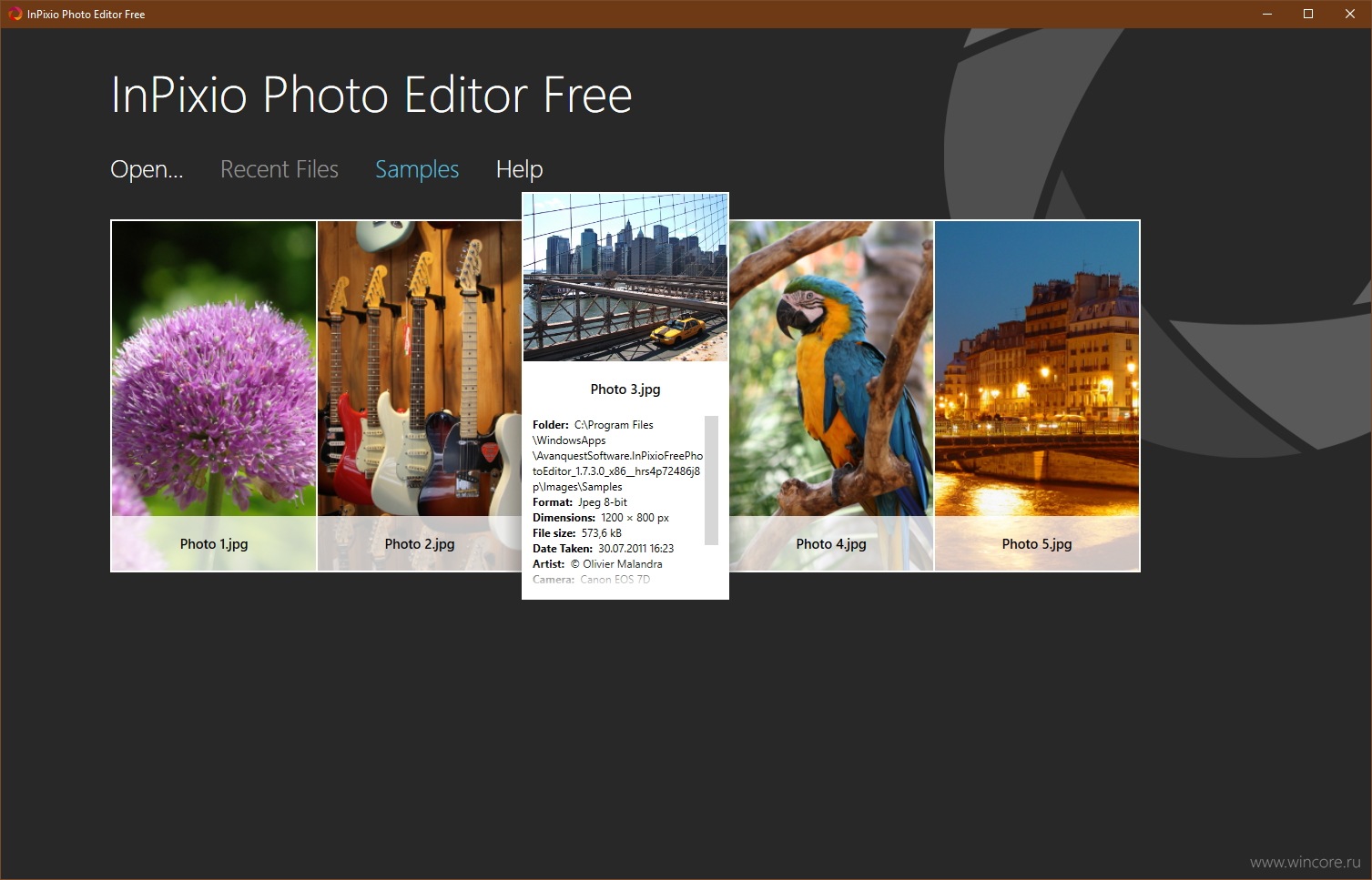The image size is (1372, 880).
Task: Click the Format 'Jpeg 8-bit' value
Action: tap(603, 502)
